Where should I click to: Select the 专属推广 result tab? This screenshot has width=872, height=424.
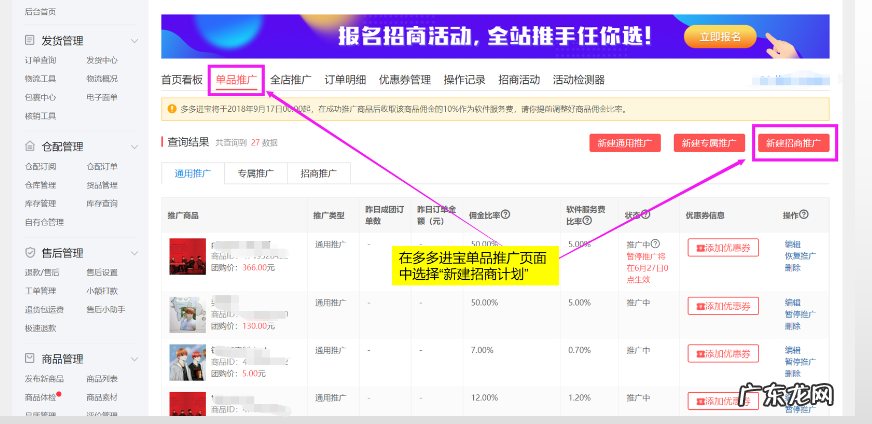click(256, 173)
